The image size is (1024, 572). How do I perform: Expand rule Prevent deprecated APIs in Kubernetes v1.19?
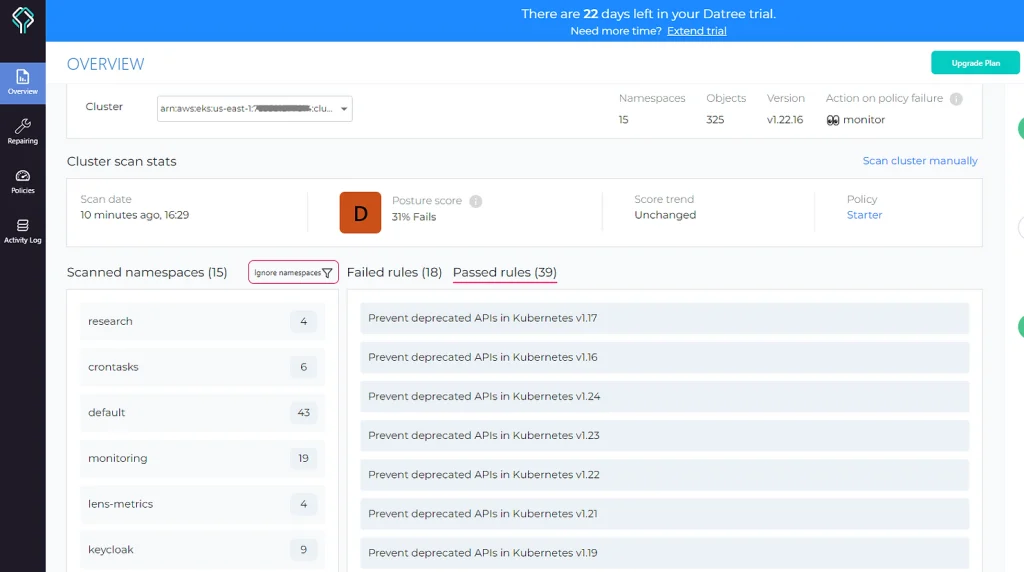point(664,553)
